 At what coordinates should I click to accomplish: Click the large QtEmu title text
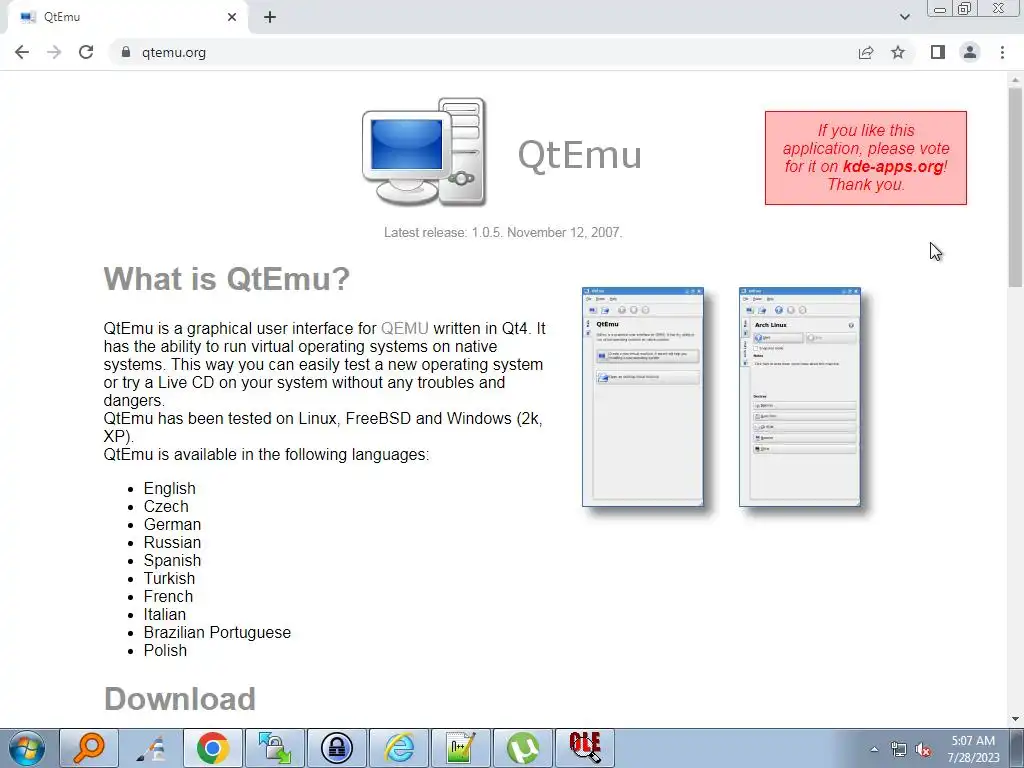(579, 155)
